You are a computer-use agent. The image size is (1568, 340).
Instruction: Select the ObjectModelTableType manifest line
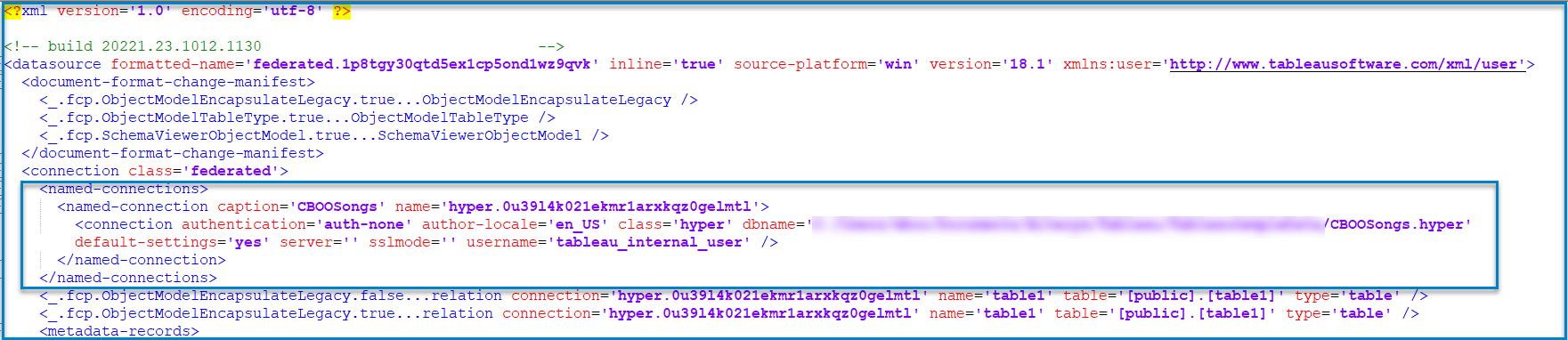pyautogui.click(x=297, y=117)
